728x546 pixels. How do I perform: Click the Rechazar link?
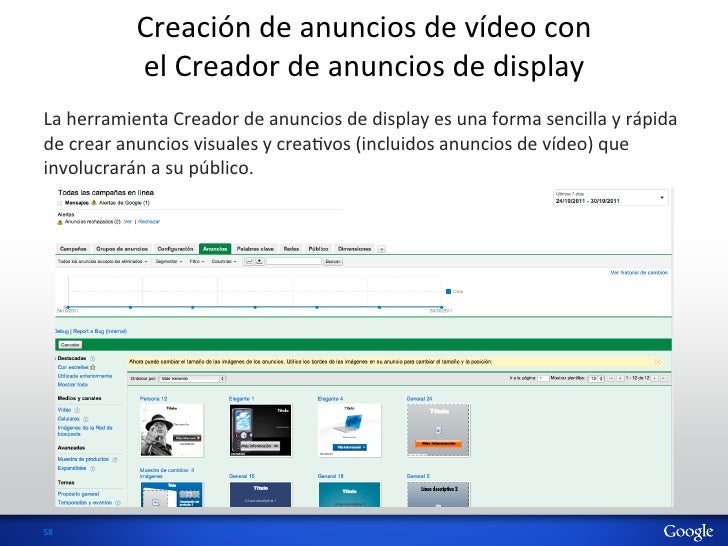point(149,222)
